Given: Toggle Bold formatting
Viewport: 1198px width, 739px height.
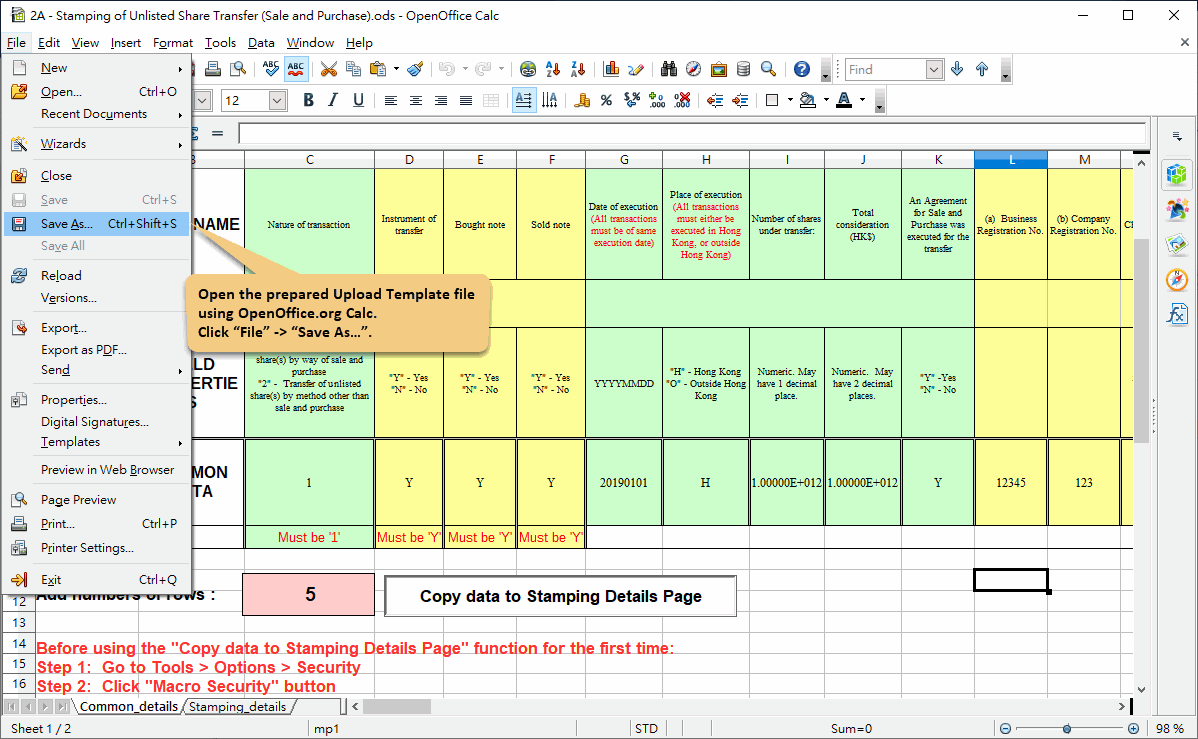Looking at the screenshot, I should [x=309, y=100].
